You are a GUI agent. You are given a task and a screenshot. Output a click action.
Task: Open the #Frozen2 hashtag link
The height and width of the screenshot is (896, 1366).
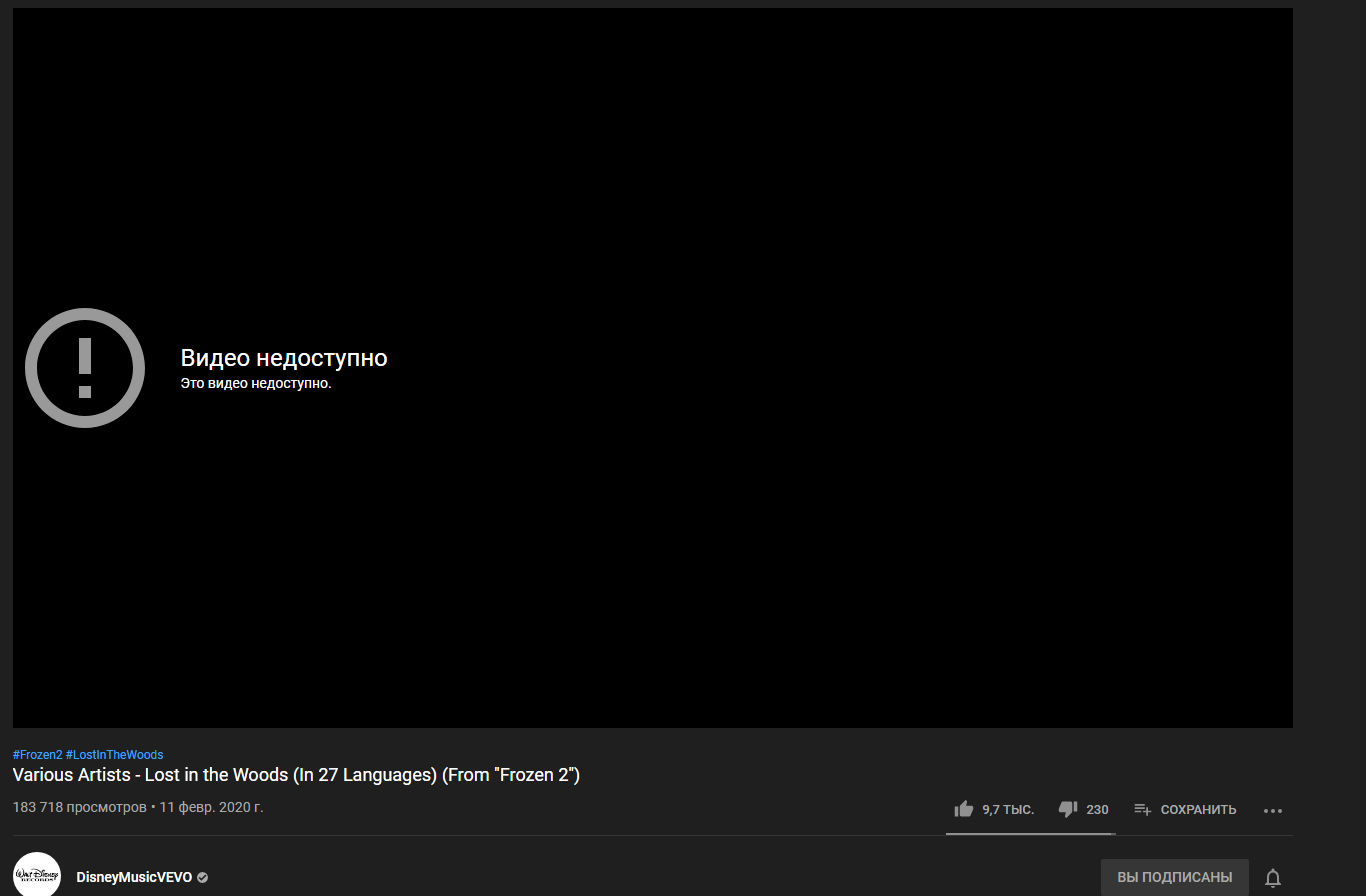pos(37,755)
